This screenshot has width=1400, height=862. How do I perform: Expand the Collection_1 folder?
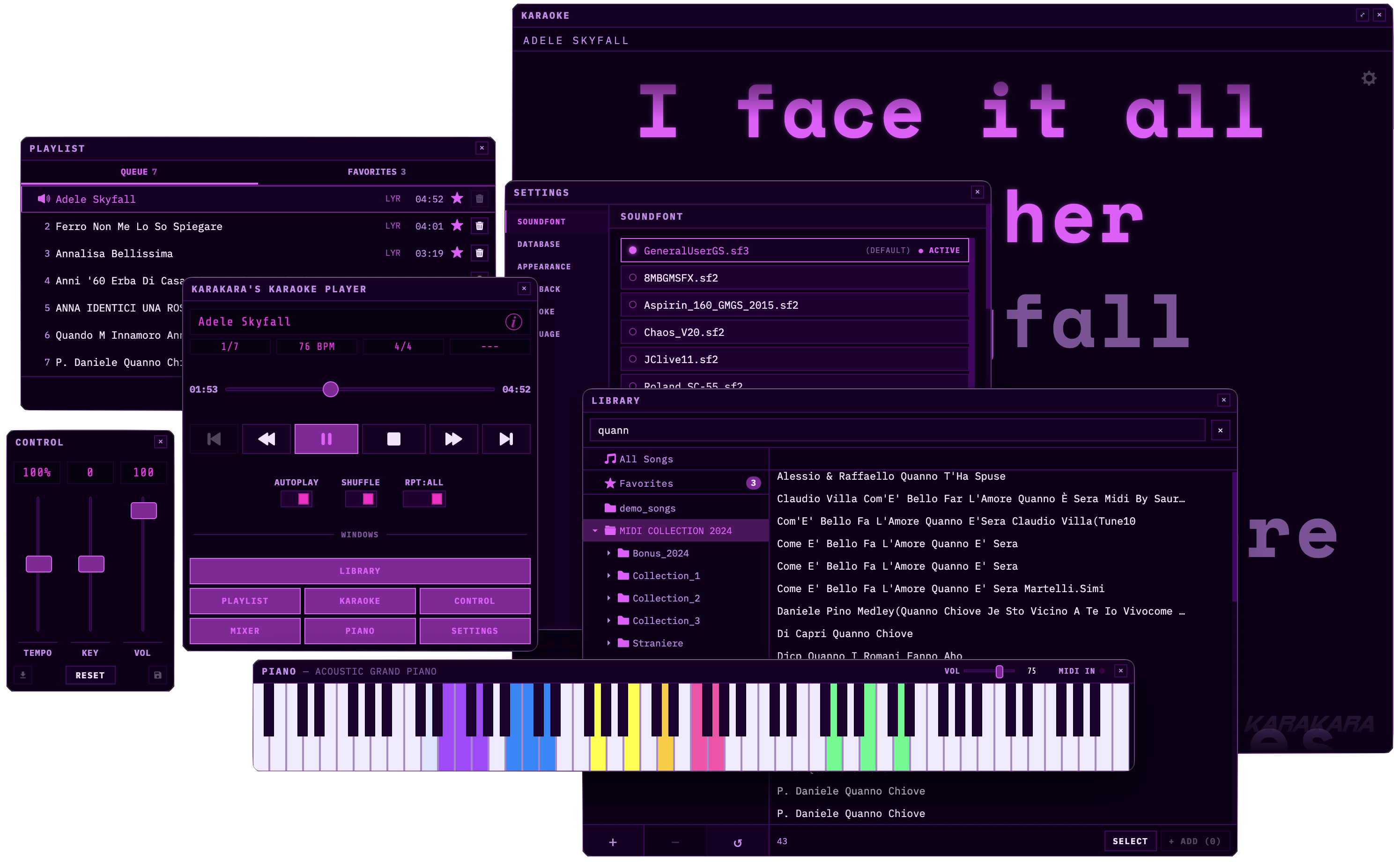608,576
